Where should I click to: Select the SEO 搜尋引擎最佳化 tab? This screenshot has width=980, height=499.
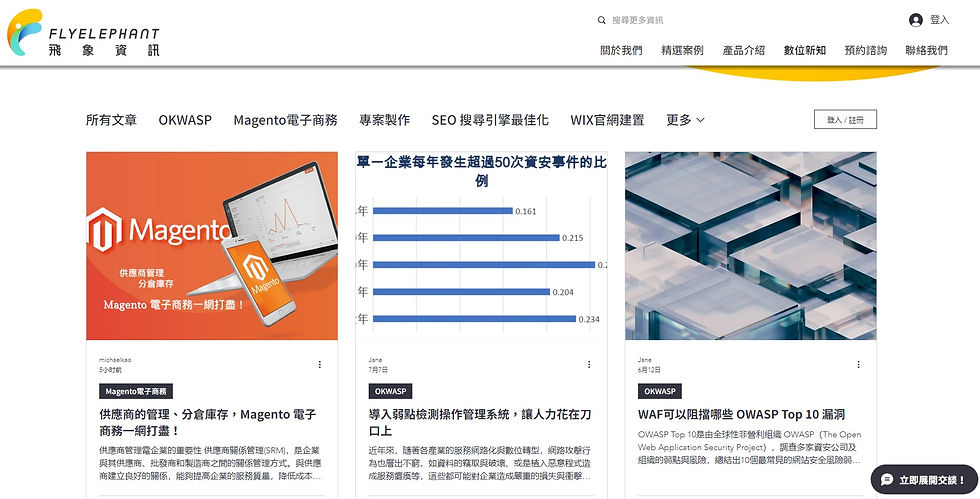coord(490,119)
